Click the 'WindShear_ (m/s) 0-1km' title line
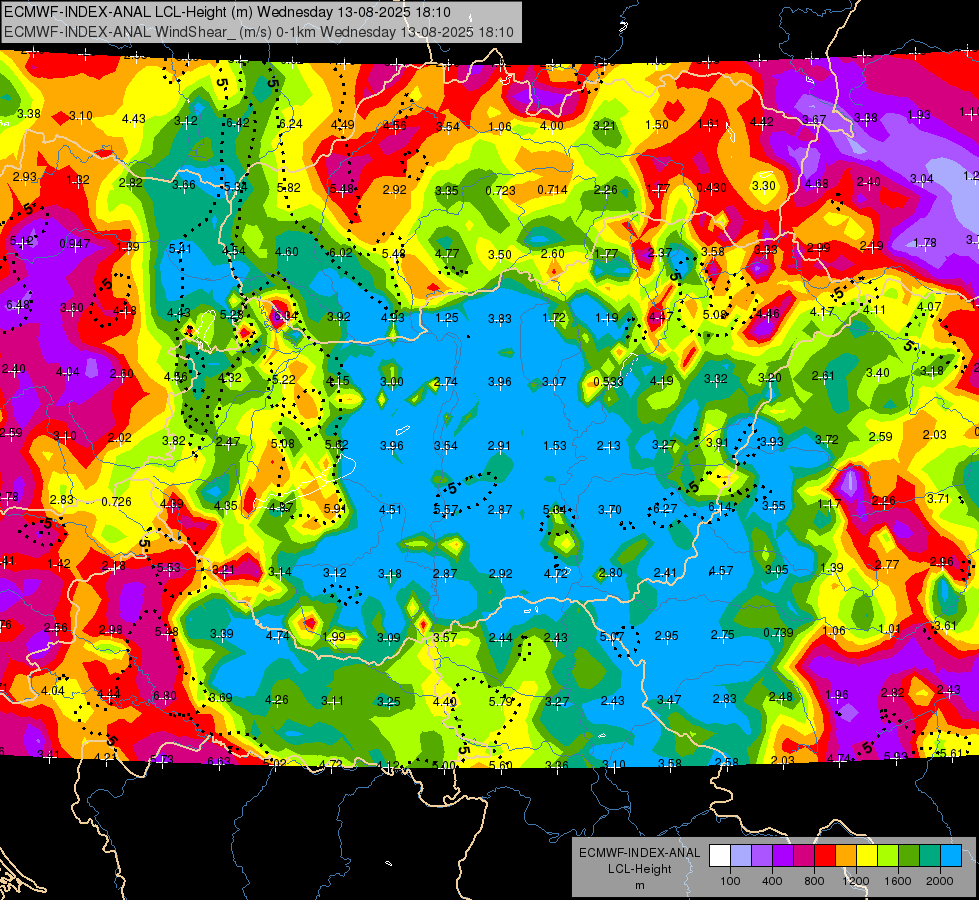The height and width of the screenshot is (900, 979). [x=258, y=32]
